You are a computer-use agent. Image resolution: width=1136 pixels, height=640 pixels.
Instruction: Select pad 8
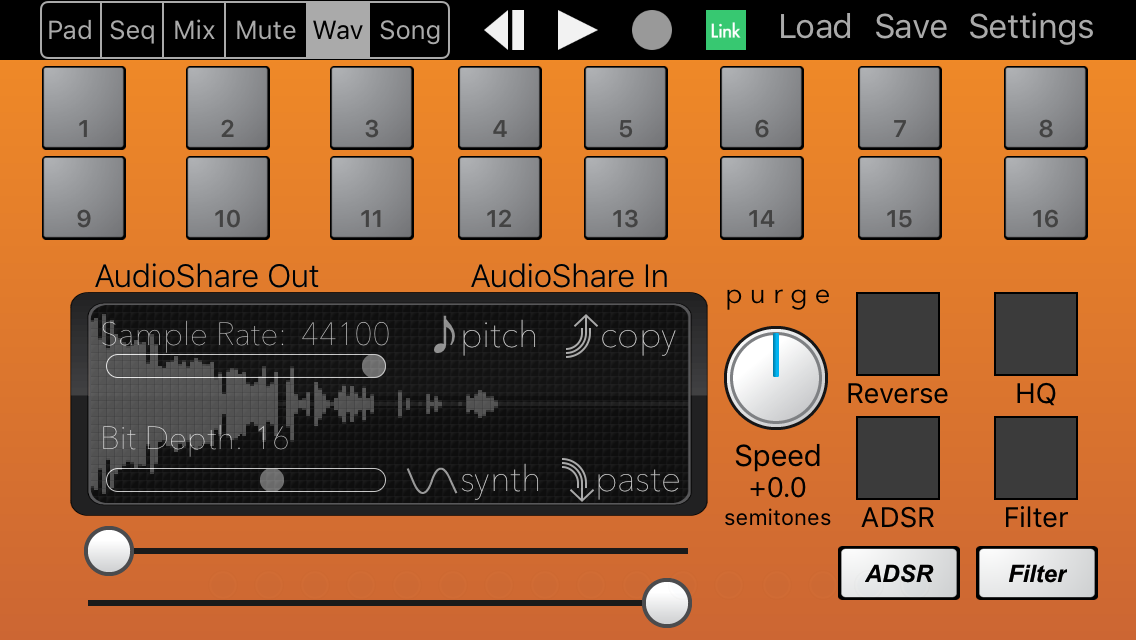[1045, 107]
